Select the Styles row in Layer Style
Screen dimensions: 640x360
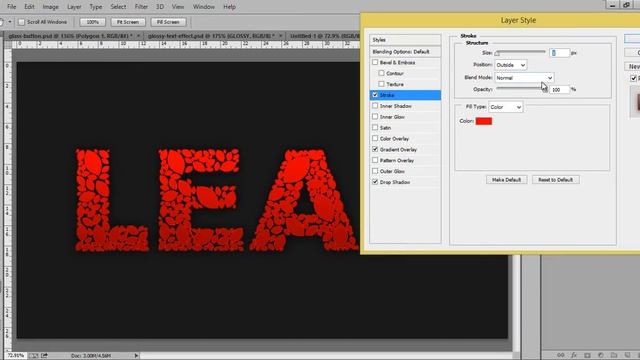click(x=405, y=40)
